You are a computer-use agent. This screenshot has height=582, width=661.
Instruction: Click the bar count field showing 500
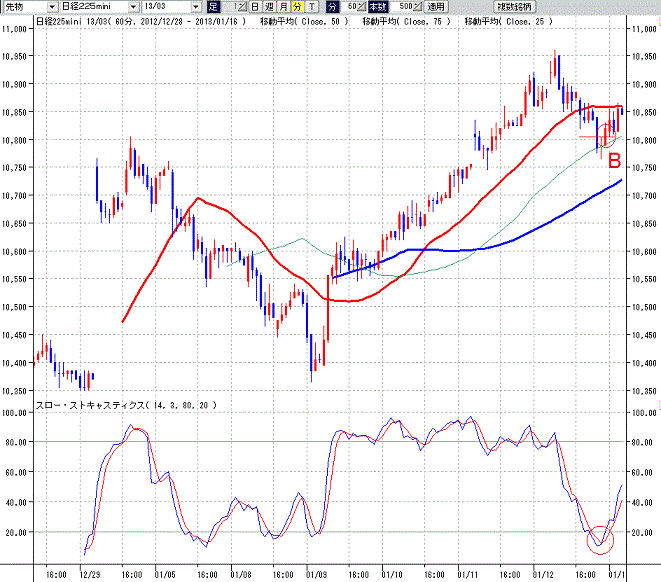pyautogui.click(x=401, y=7)
